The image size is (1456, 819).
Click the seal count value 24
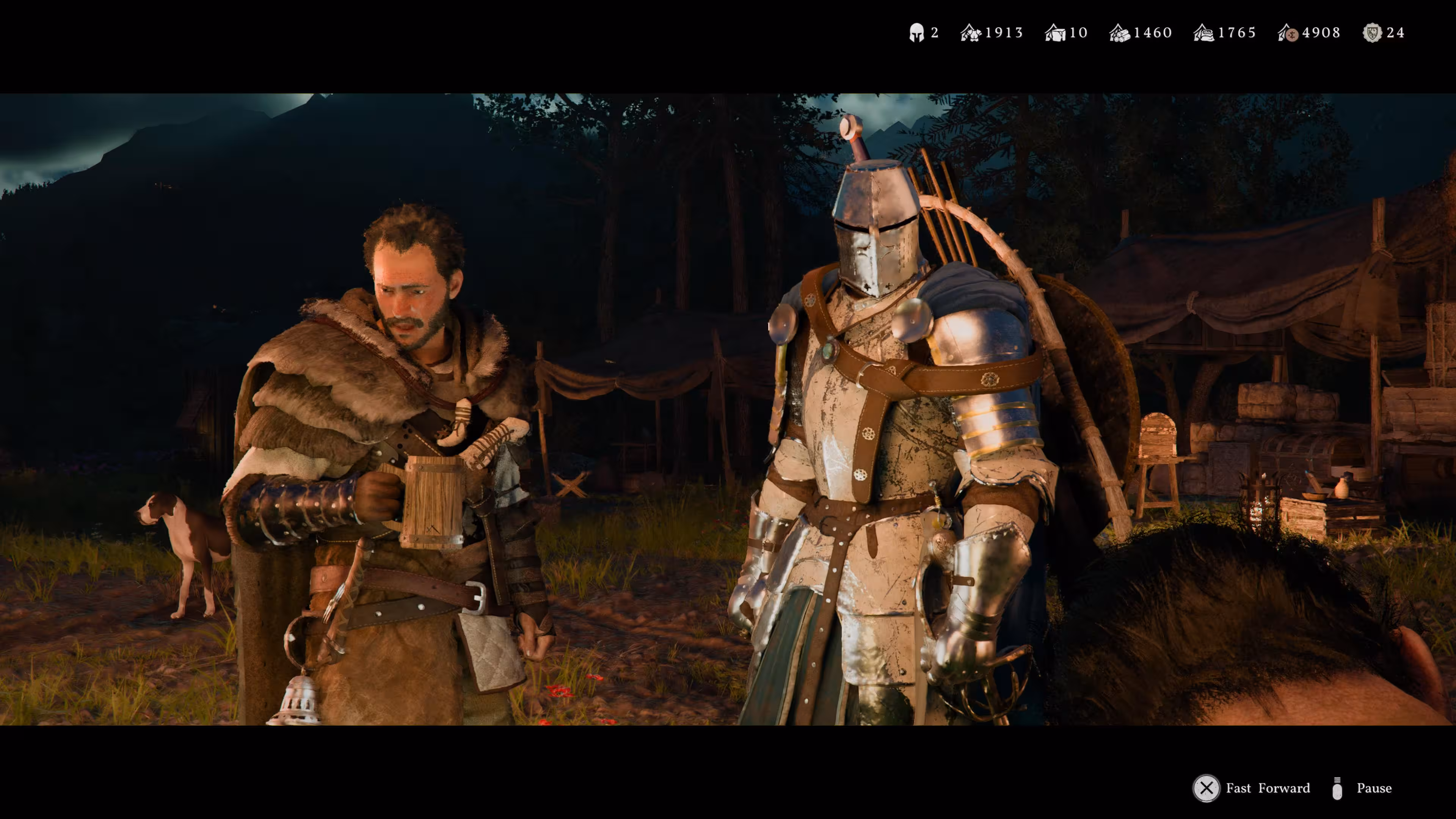[1395, 33]
